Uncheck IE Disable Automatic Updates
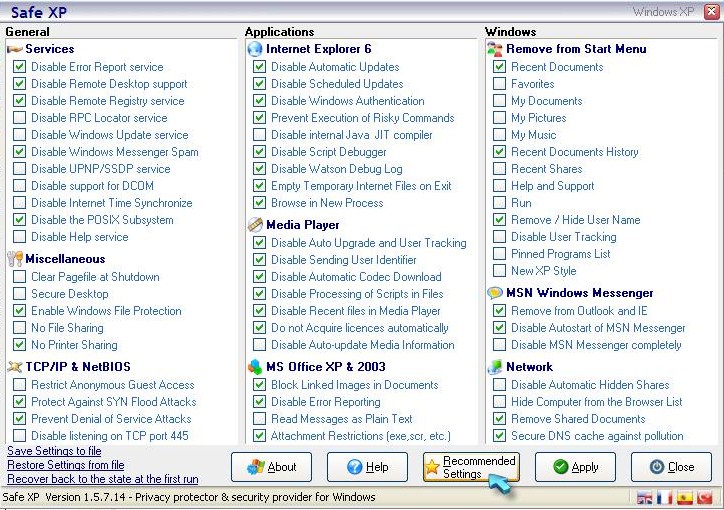This screenshot has height=510, width=724. 259,66
